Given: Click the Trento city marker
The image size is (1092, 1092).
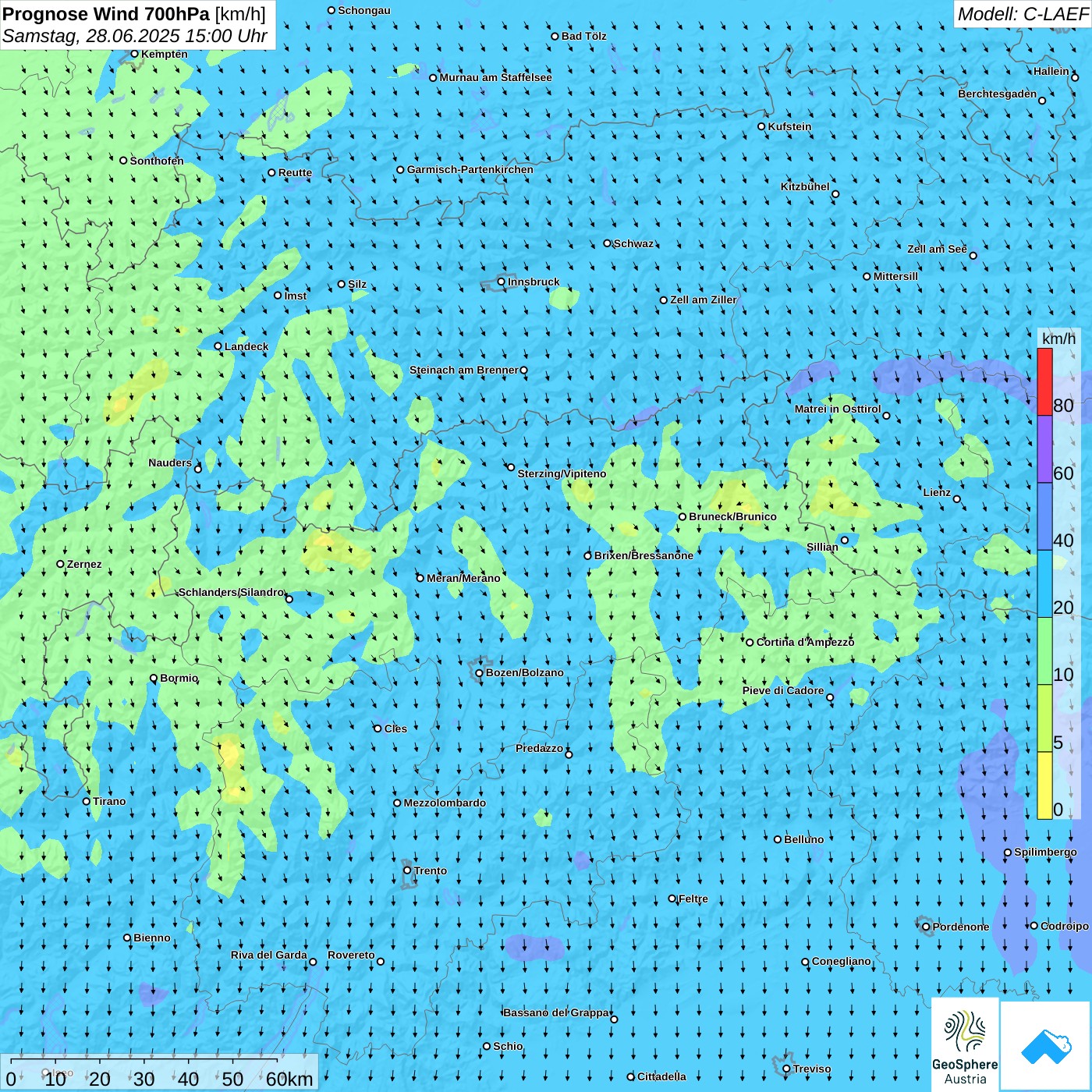Looking at the screenshot, I should [407, 870].
